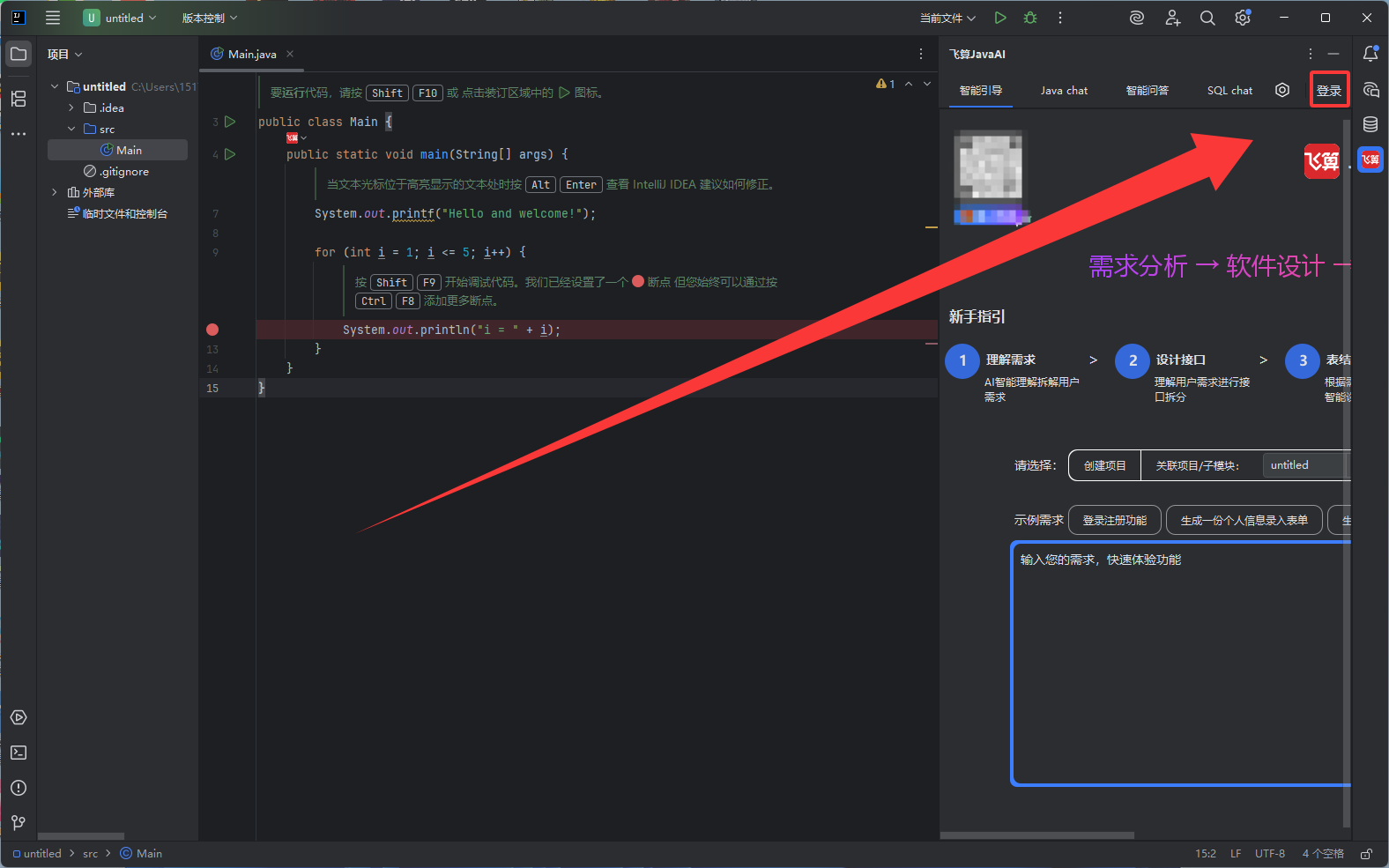1389x868 pixels.
Task: Open the 版本控制 dropdown
Action: click(210, 18)
